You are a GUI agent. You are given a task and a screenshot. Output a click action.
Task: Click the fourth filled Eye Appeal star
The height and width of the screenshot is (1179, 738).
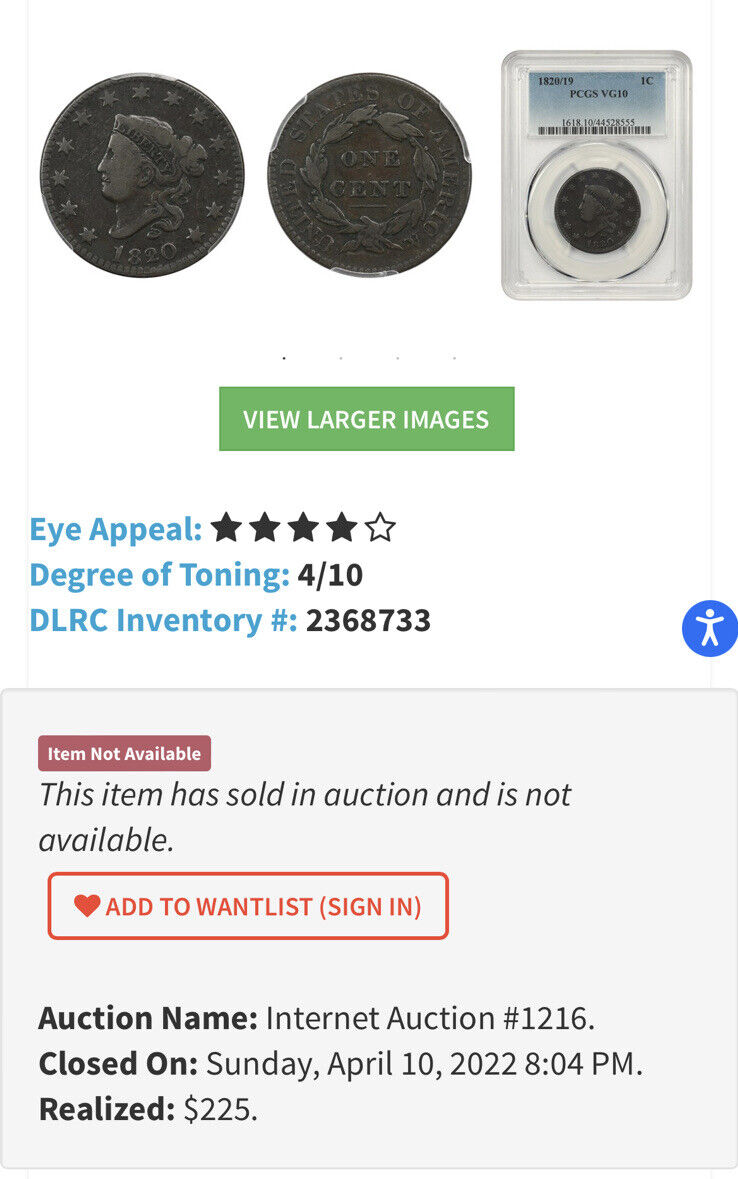pyautogui.click(x=341, y=527)
